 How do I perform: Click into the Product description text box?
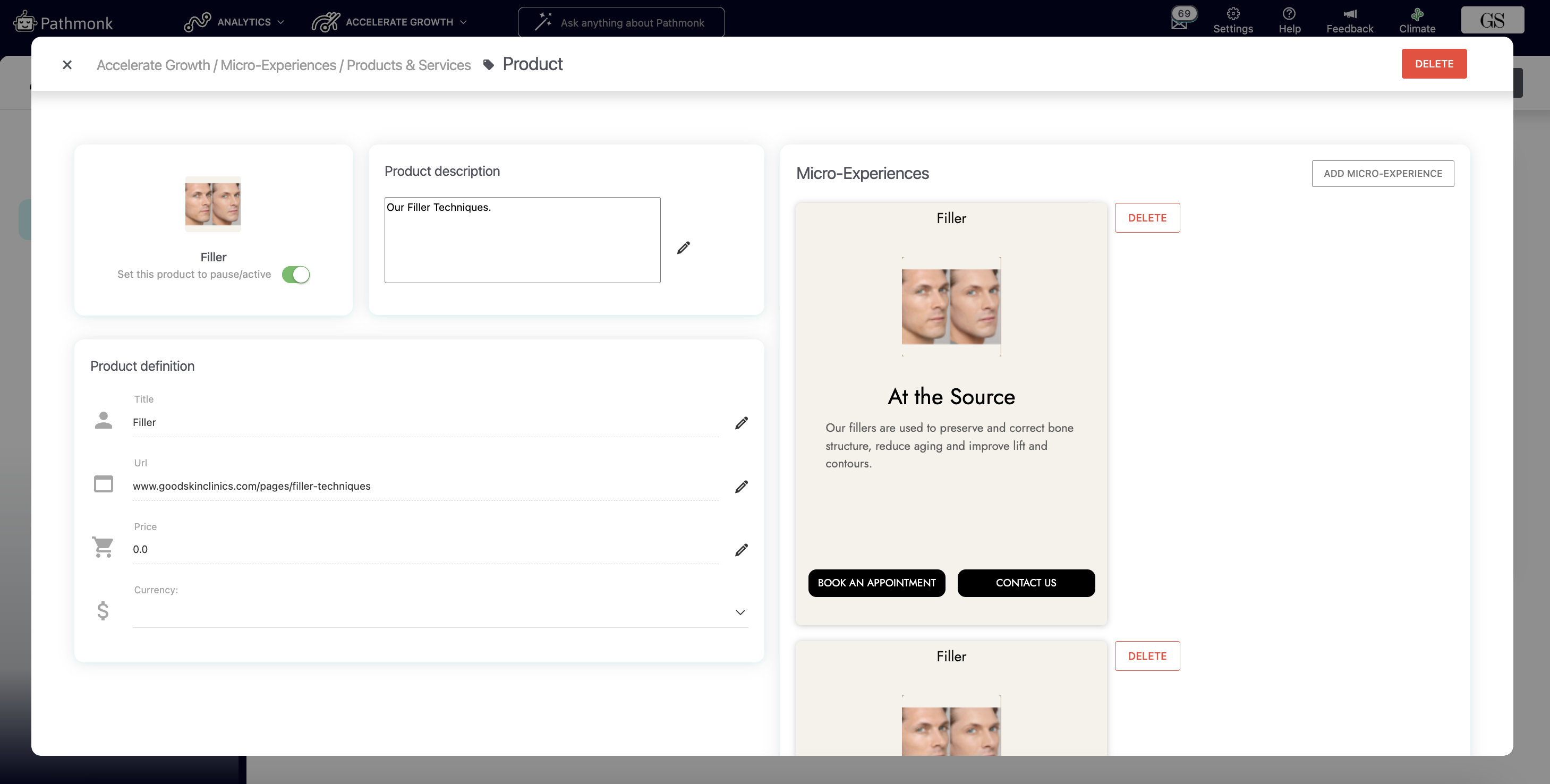pos(522,240)
